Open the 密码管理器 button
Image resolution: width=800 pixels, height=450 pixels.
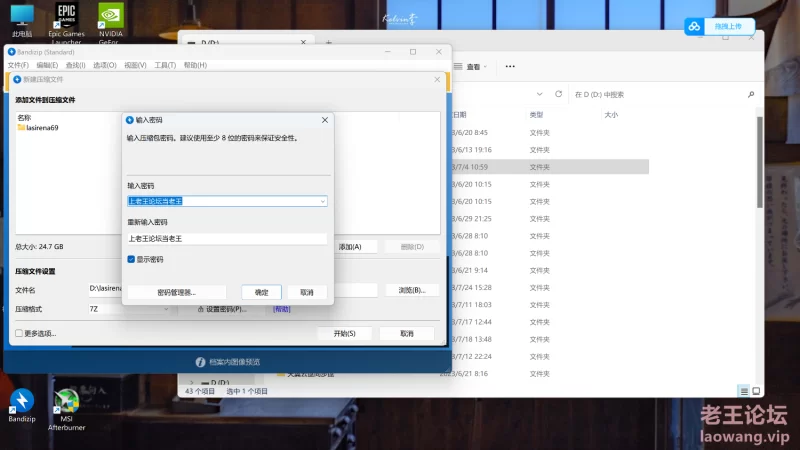point(177,292)
